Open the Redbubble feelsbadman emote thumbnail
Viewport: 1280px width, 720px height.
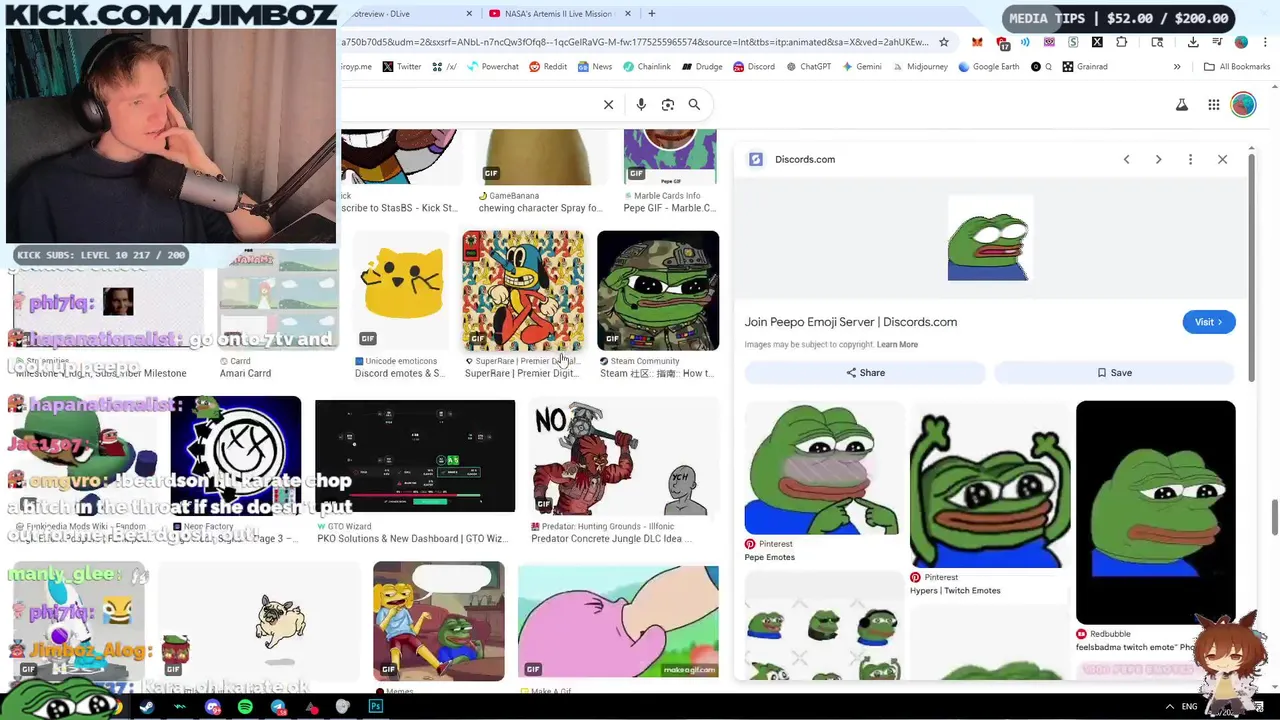[x=1156, y=512]
